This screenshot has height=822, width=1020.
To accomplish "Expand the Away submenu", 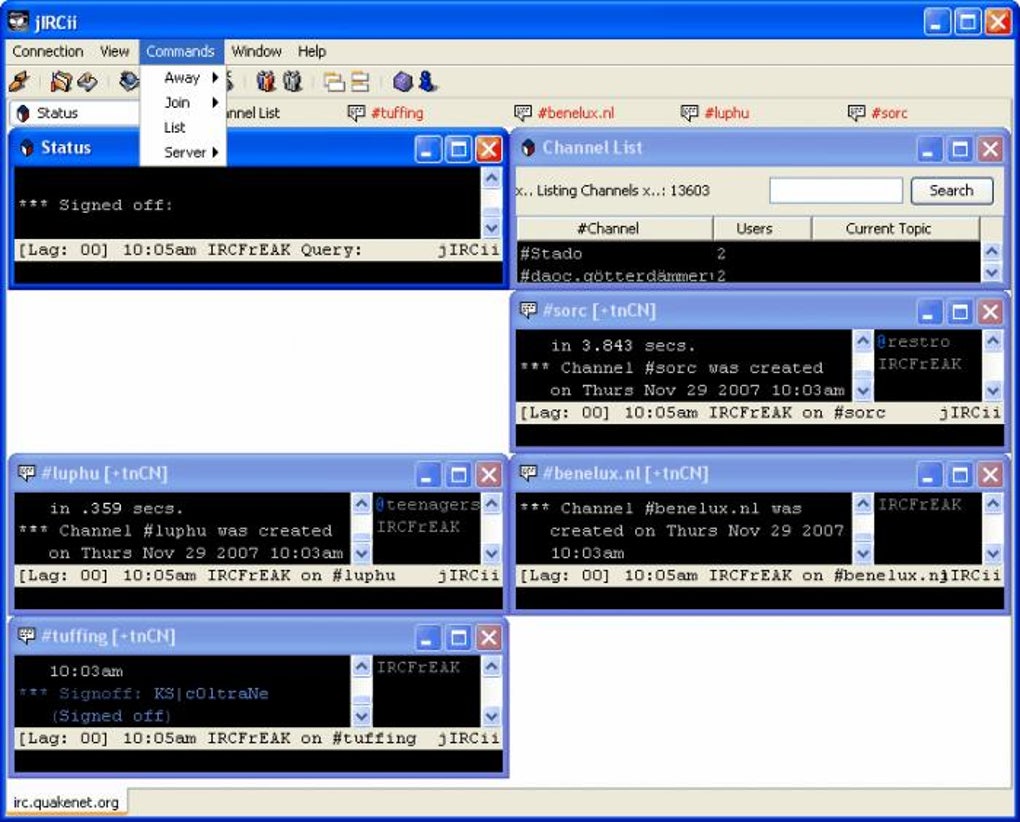I will [x=182, y=78].
